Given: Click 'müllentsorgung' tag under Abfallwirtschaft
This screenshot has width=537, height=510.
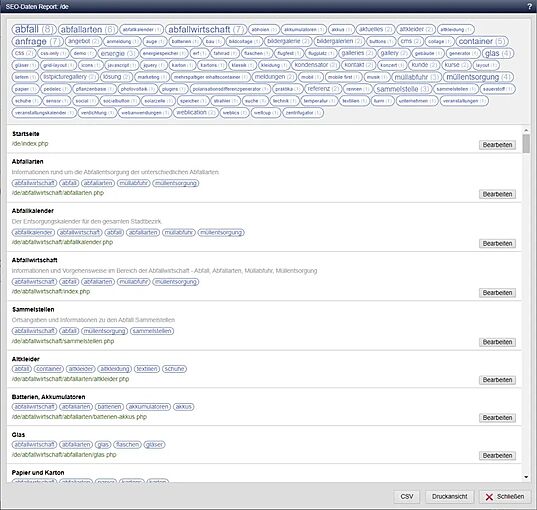Looking at the screenshot, I should click(x=176, y=282).
